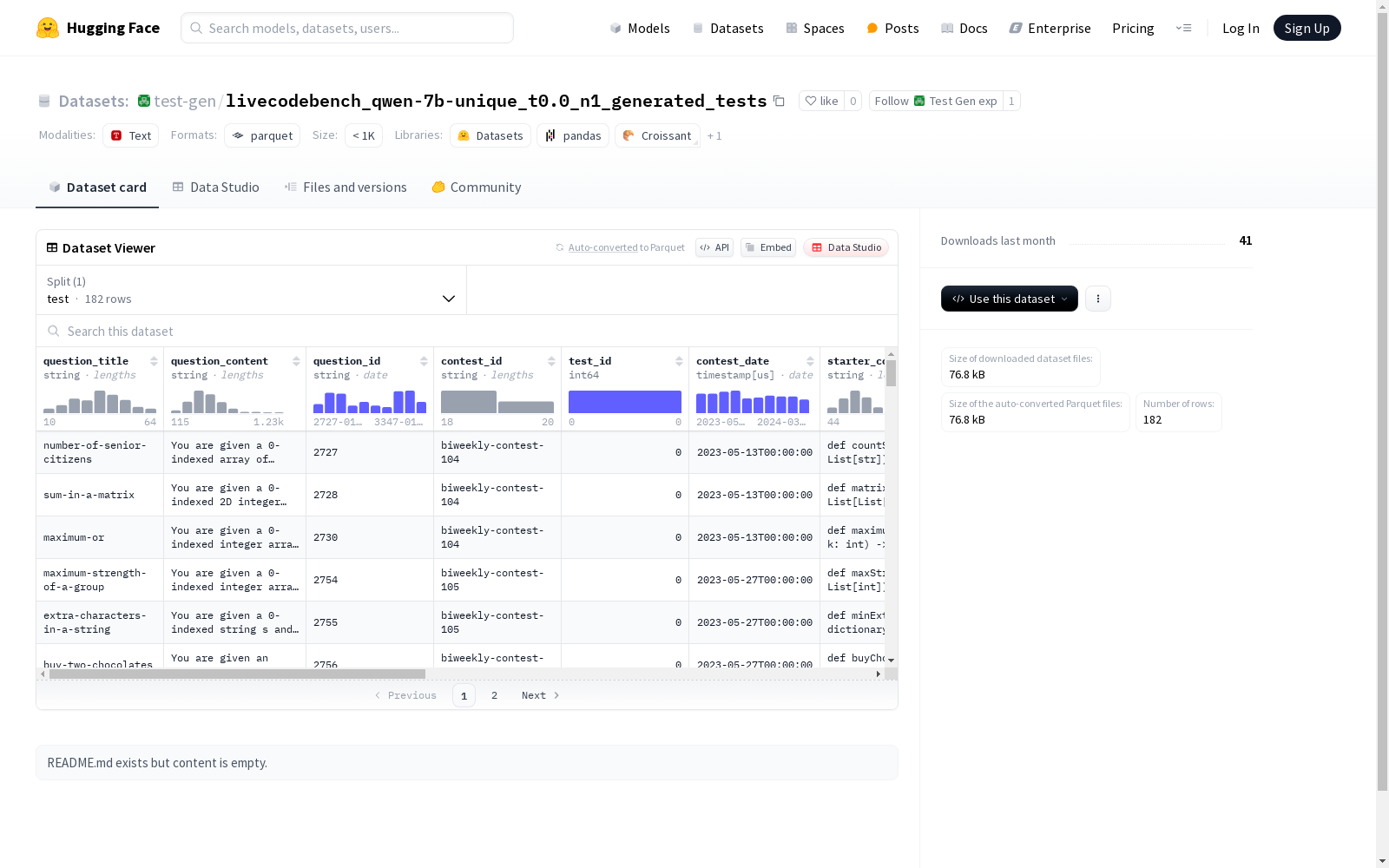Click the question_id cell 2754
The image size is (1389, 868).
(370, 580)
